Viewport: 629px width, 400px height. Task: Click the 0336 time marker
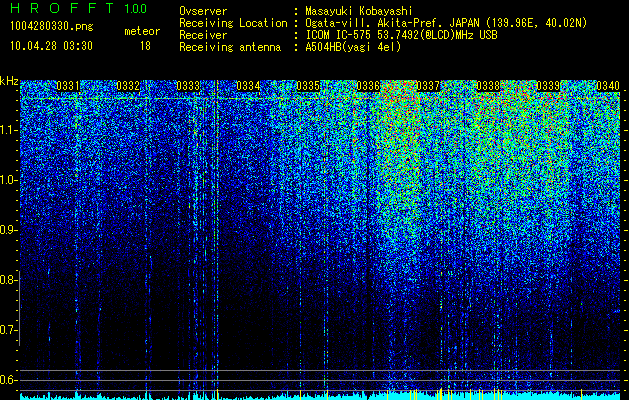coord(368,86)
